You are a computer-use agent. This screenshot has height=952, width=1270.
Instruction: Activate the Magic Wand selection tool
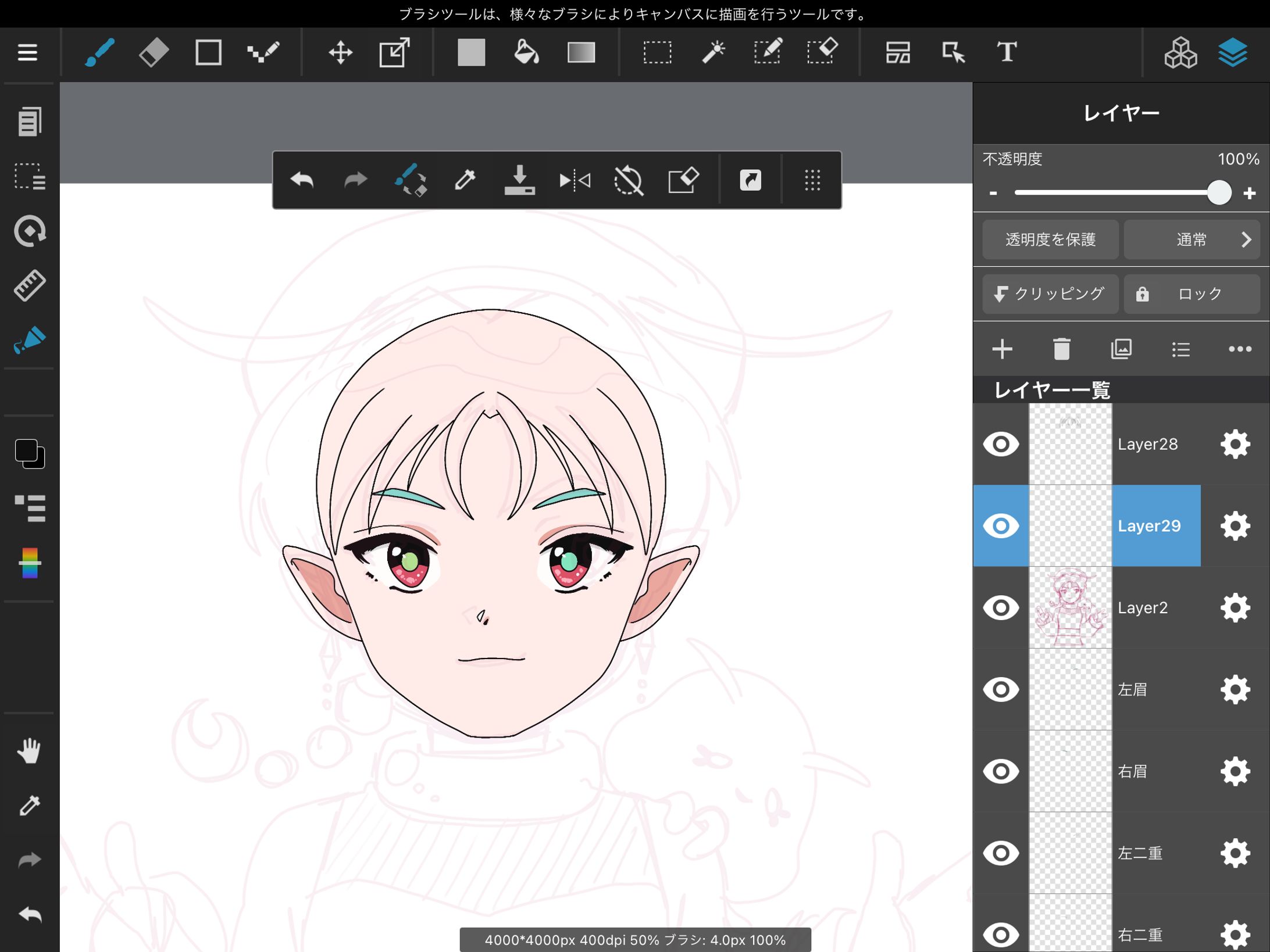(713, 53)
